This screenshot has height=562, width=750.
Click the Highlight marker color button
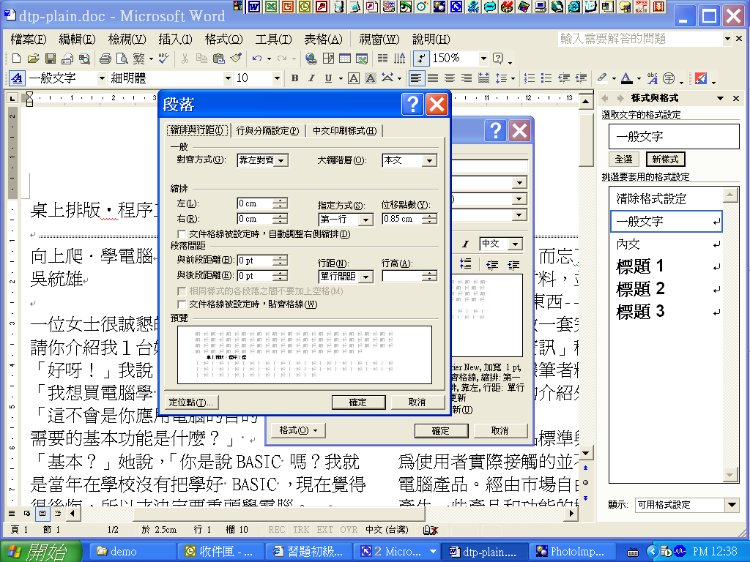(x=602, y=78)
